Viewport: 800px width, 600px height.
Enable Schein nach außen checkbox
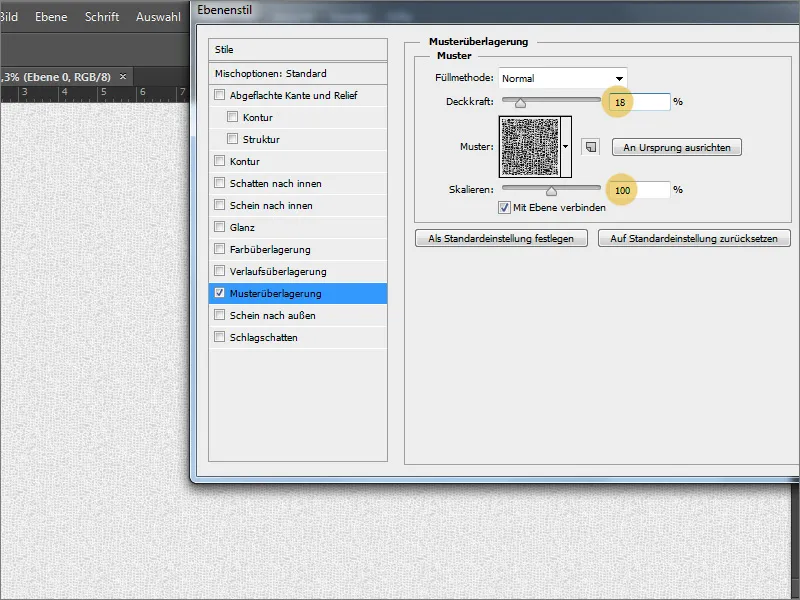coord(219,315)
